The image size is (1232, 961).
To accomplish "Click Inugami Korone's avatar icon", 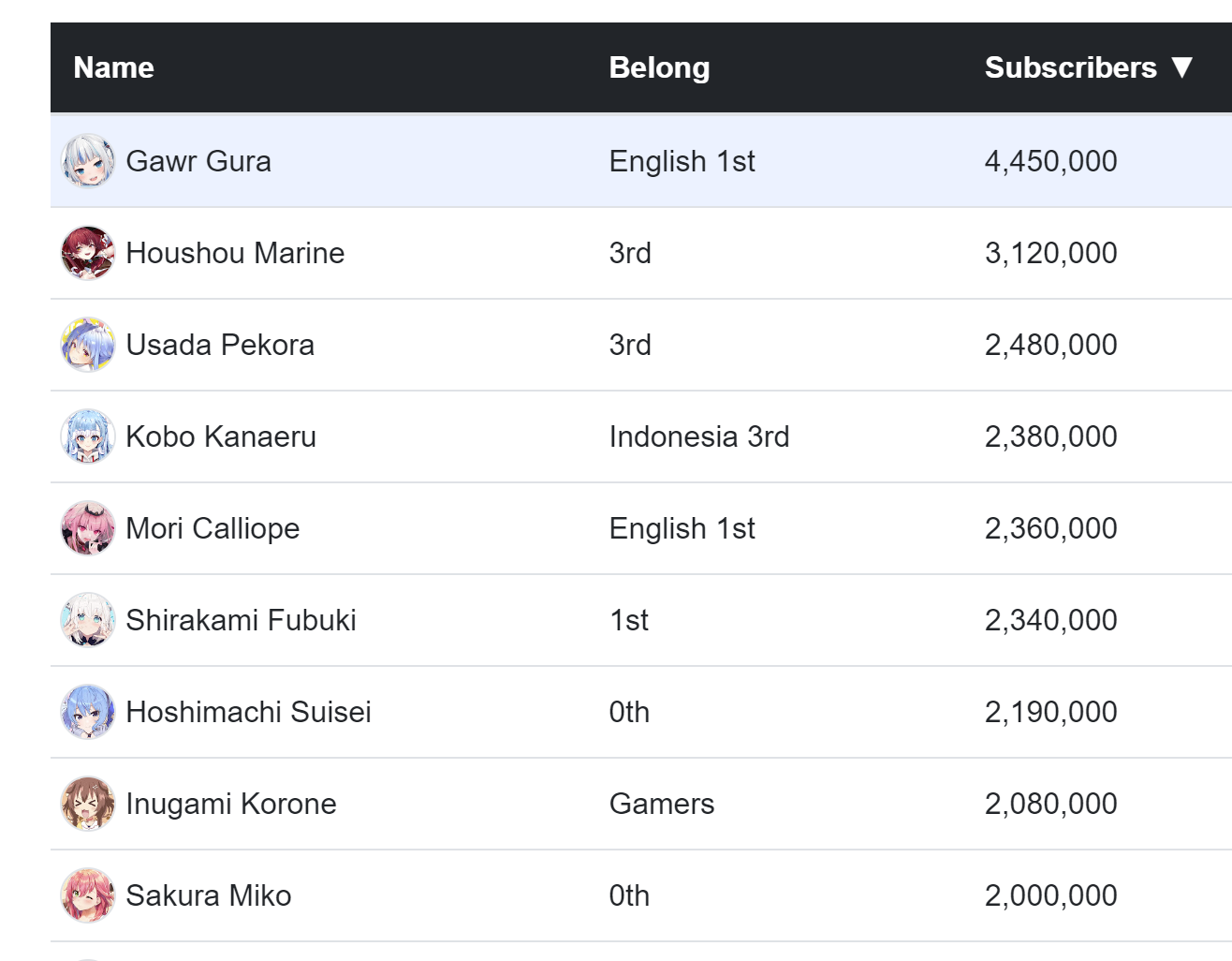I will [x=88, y=804].
